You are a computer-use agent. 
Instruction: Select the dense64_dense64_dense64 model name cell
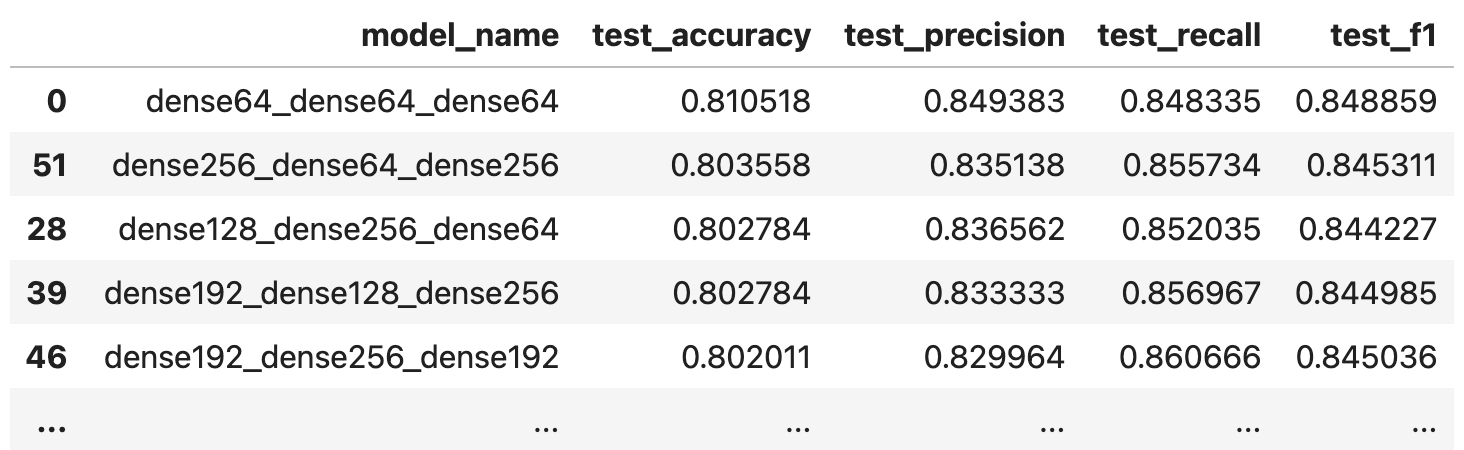[x=352, y=101]
